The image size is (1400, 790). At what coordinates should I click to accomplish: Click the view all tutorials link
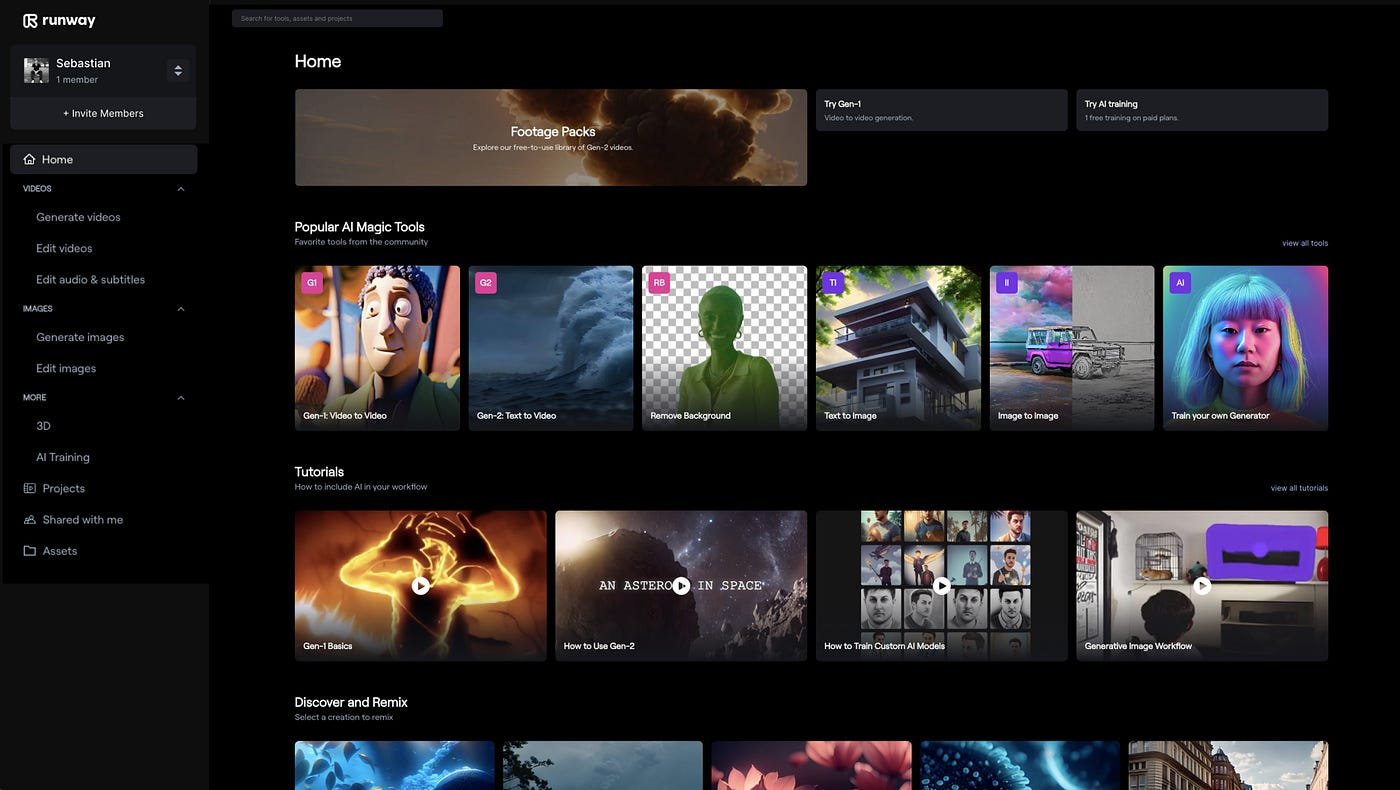[x=1299, y=488]
